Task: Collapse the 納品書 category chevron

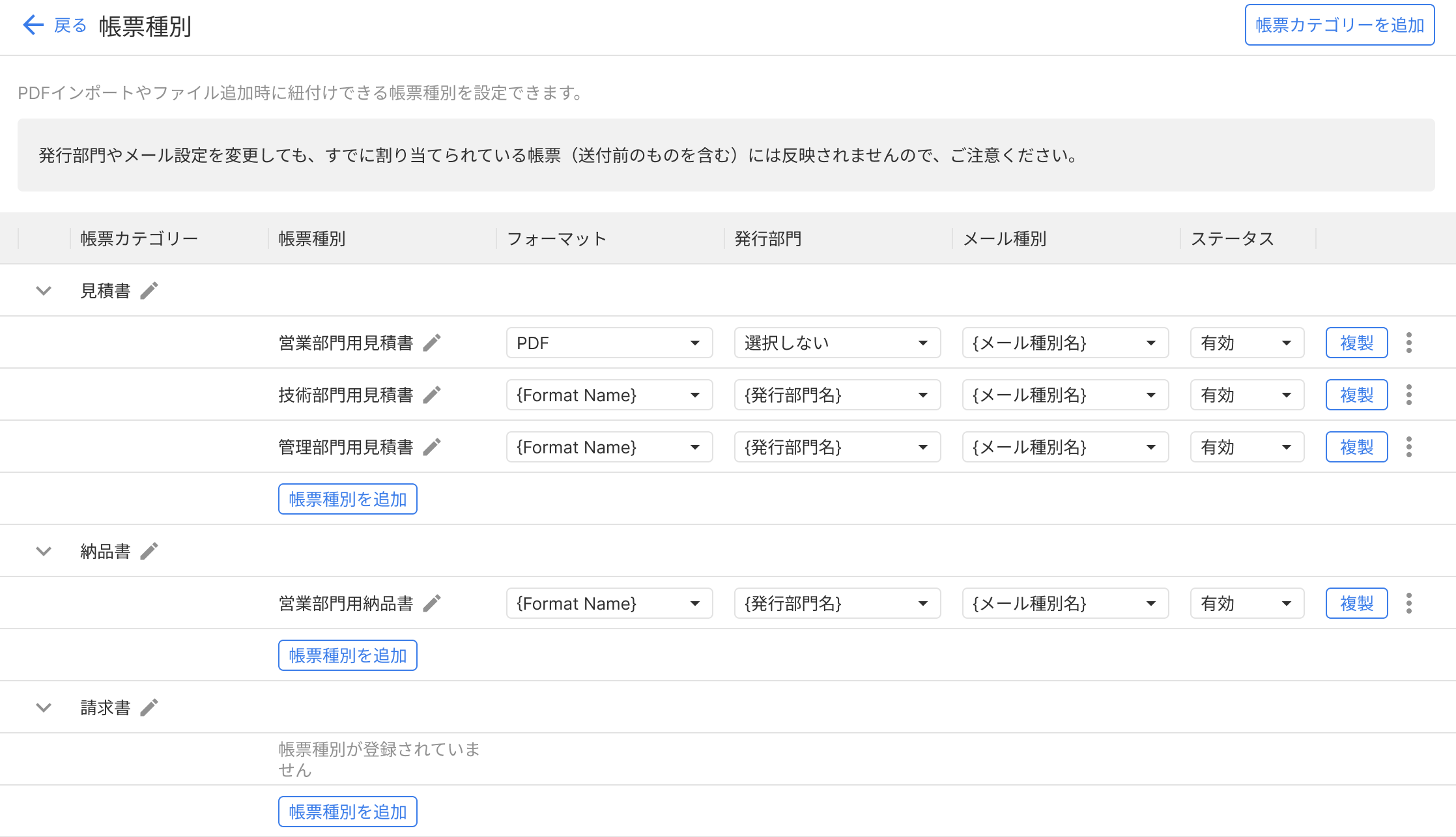Action: (44, 551)
